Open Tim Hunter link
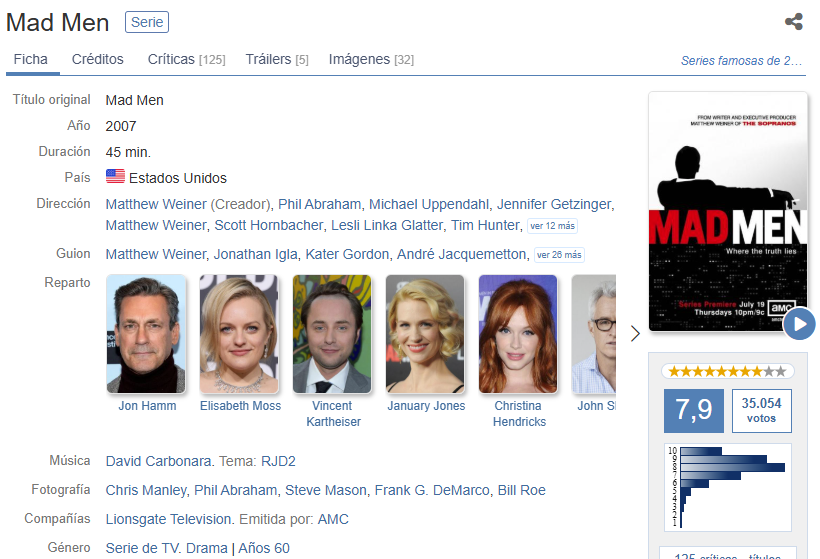 485,225
